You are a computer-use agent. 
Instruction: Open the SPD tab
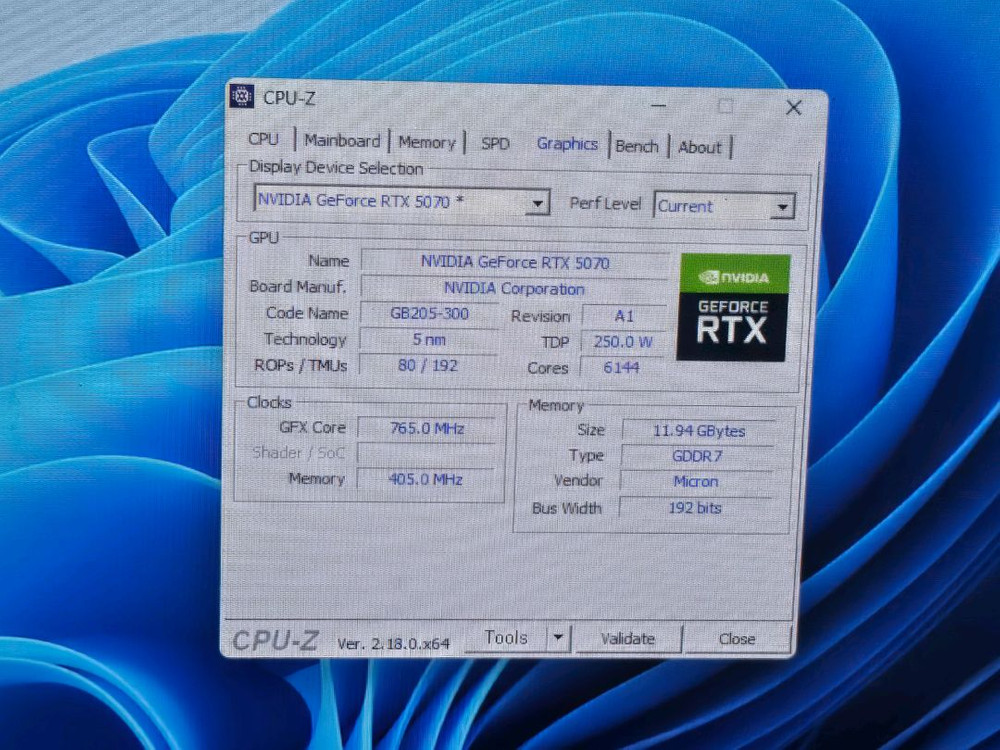point(495,144)
